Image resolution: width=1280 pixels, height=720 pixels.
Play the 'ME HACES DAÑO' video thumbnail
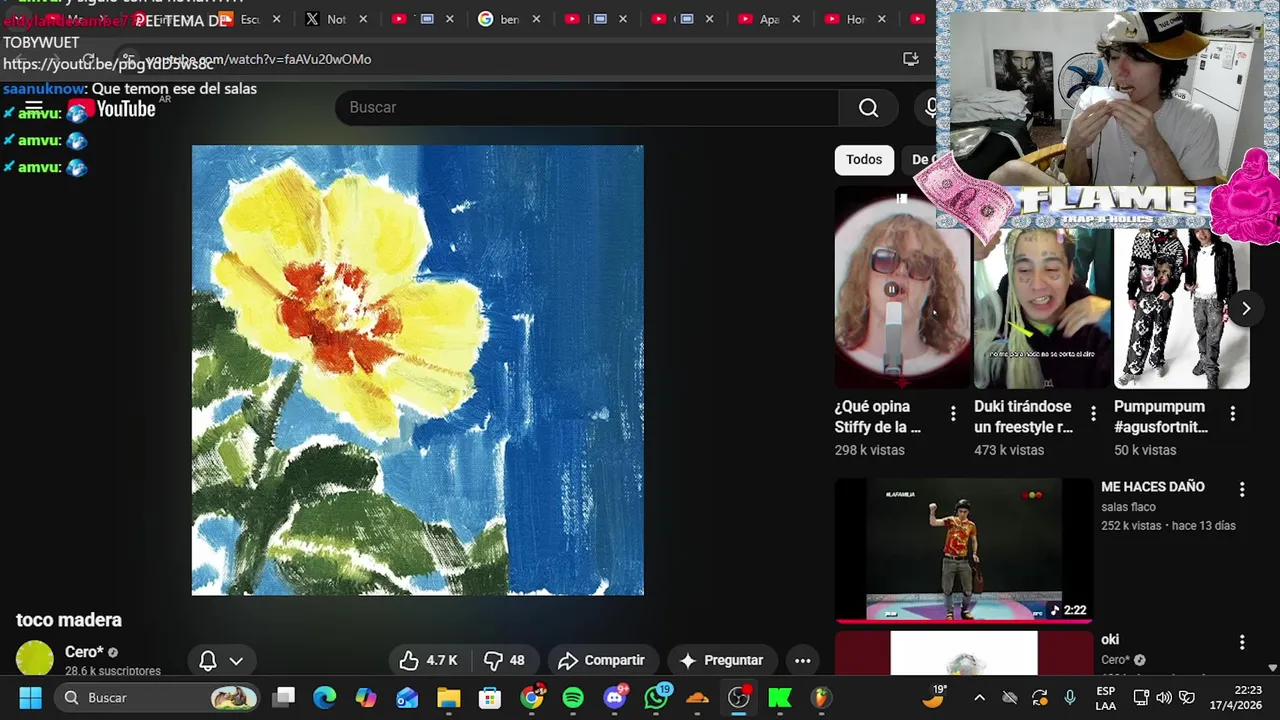(964, 550)
